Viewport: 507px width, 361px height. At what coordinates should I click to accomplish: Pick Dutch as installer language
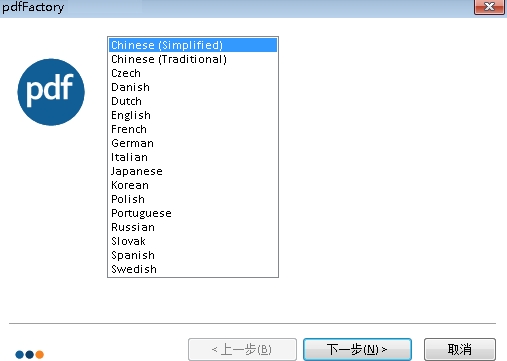[x=193, y=101]
